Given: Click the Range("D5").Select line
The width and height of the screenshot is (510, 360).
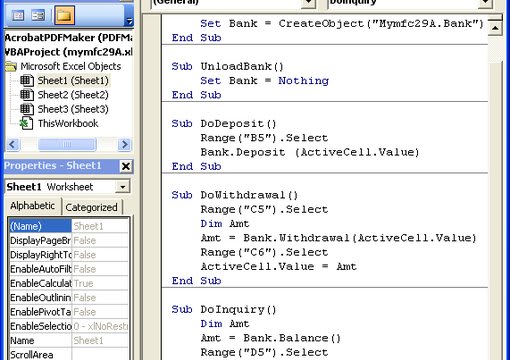Looking at the screenshot, I should tap(264, 352).
